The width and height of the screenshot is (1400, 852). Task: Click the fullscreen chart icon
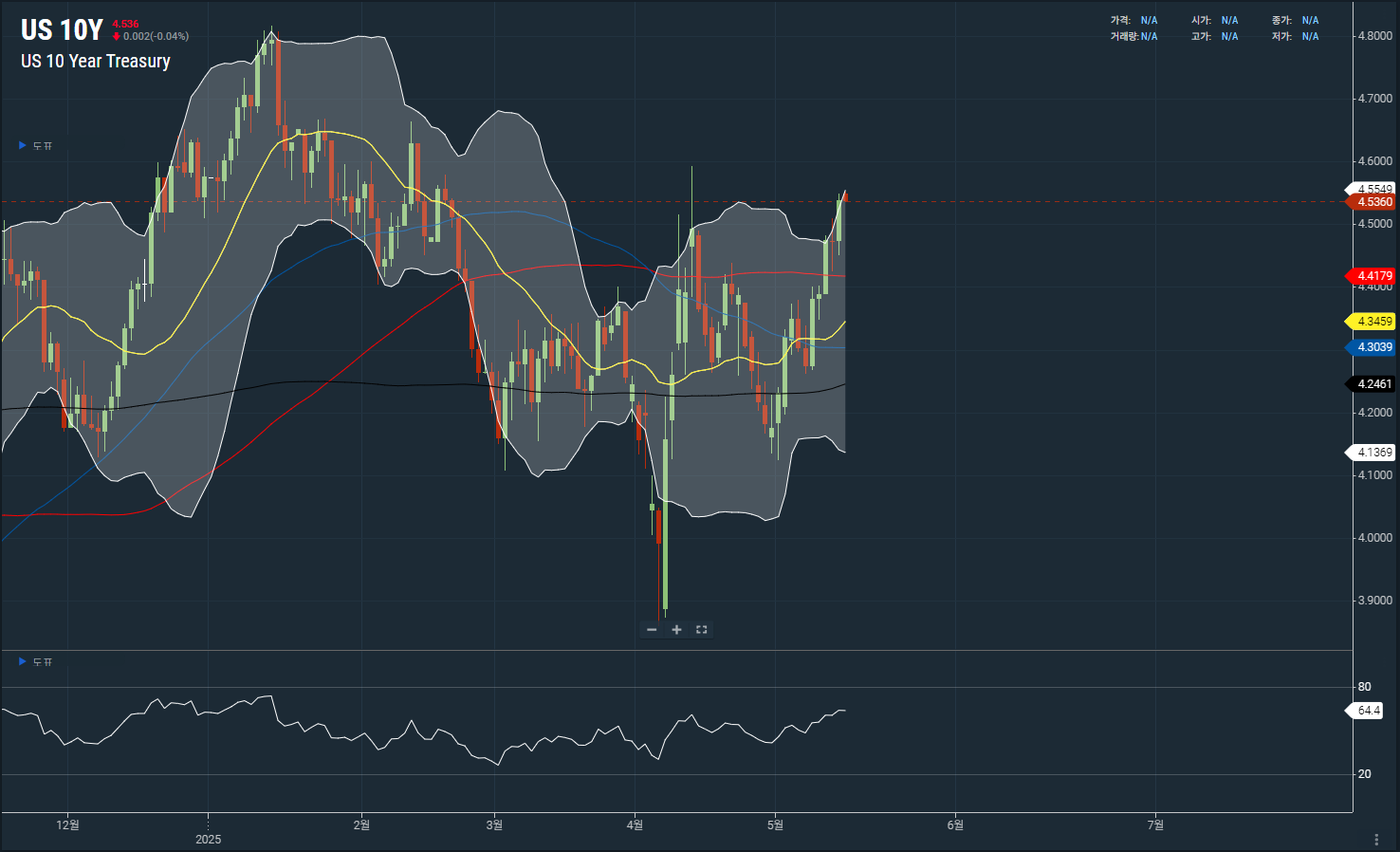point(702,630)
